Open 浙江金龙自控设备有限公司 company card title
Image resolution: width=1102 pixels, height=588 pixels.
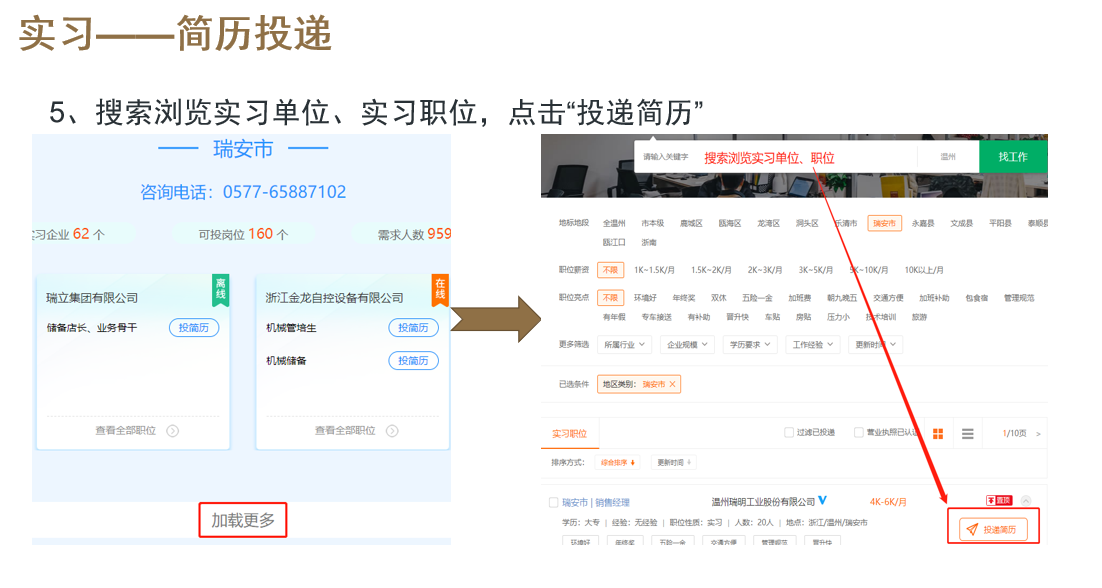coord(335,298)
